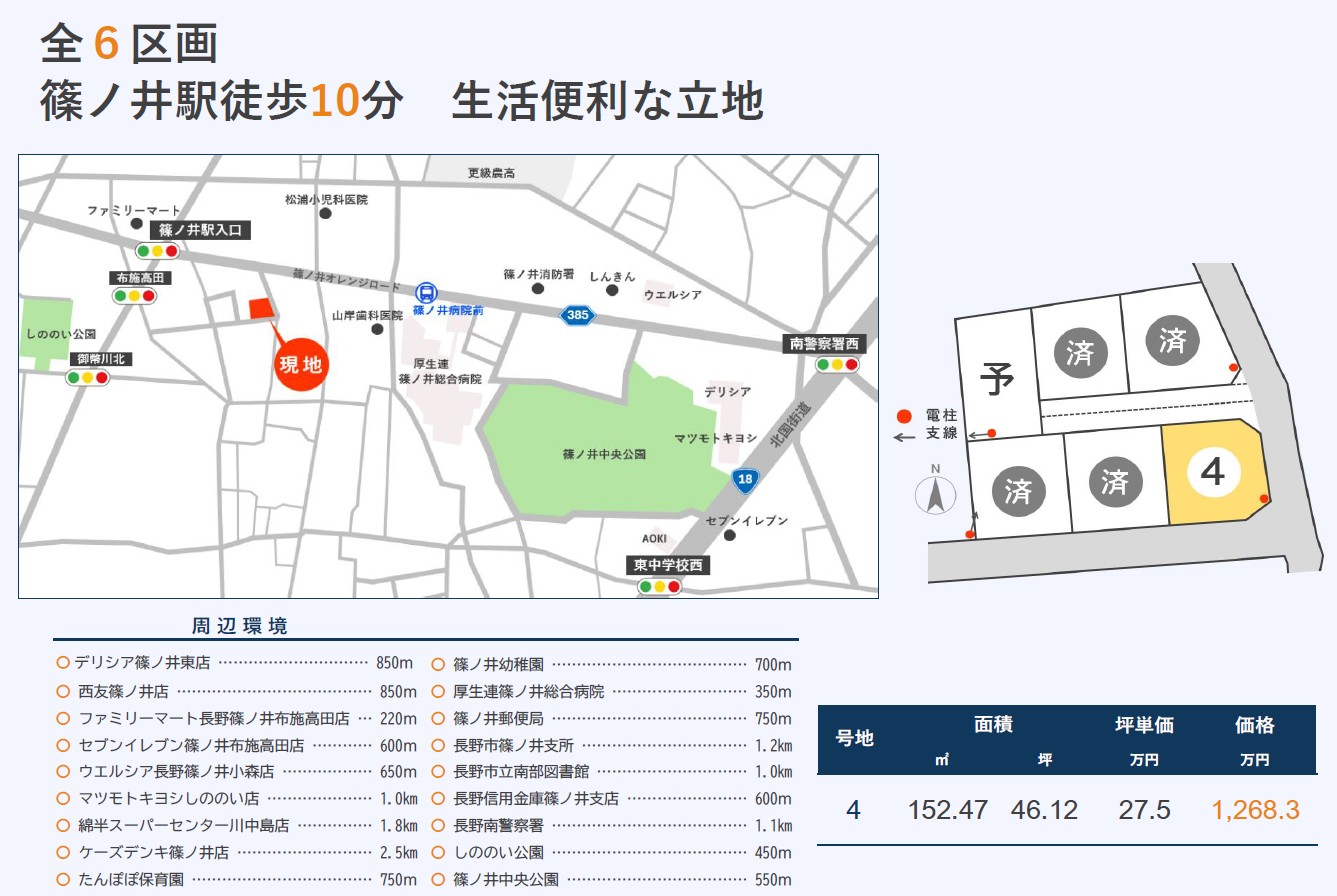Click the blue bus stop icon

click(427, 292)
